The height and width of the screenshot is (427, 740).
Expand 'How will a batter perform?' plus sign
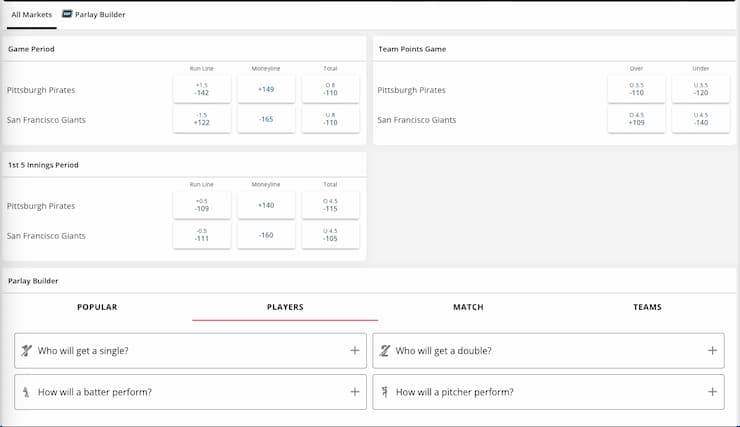pyautogui.click(x=354, y=392)
